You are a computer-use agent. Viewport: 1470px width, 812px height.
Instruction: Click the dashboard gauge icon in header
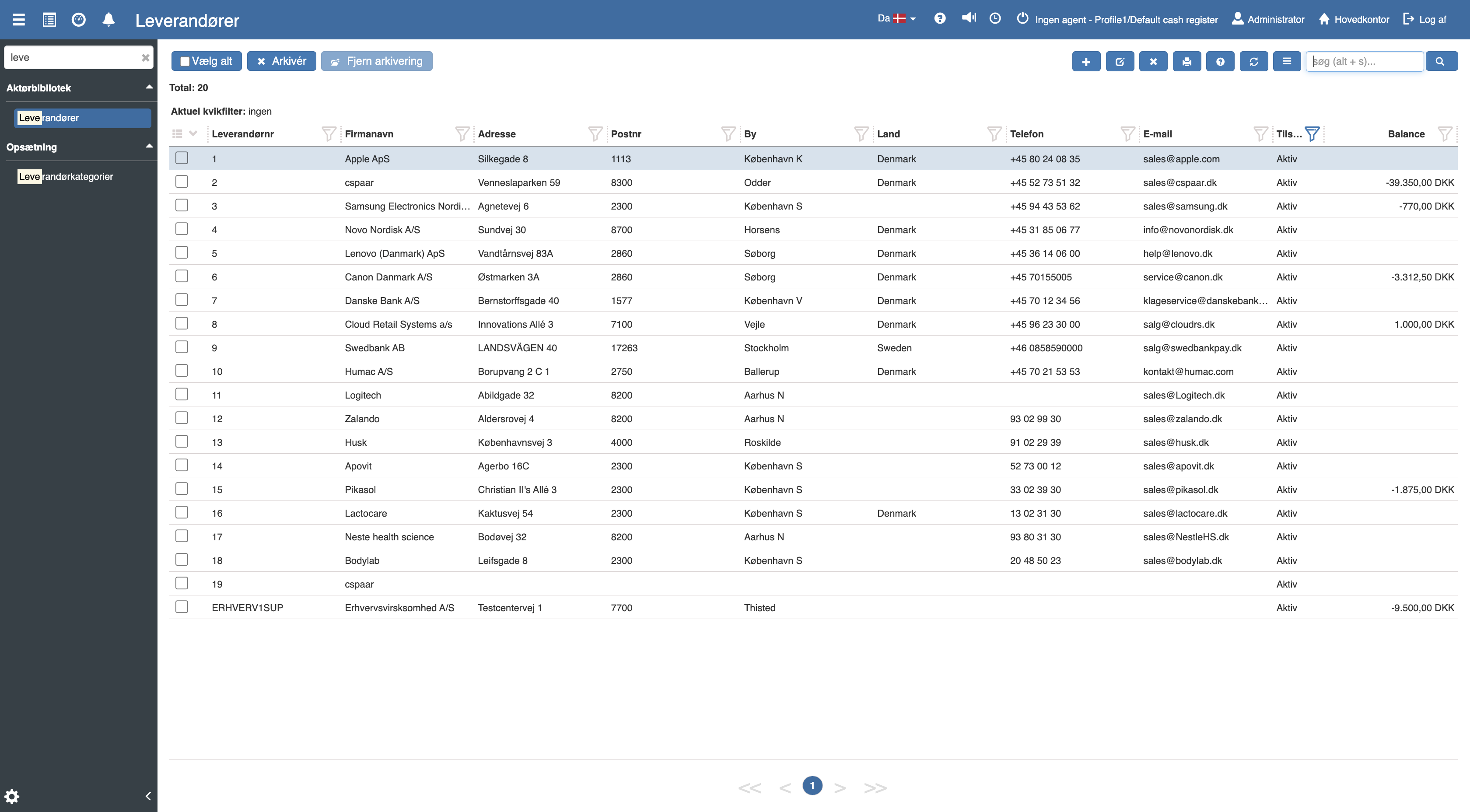[x=79, y=20]
